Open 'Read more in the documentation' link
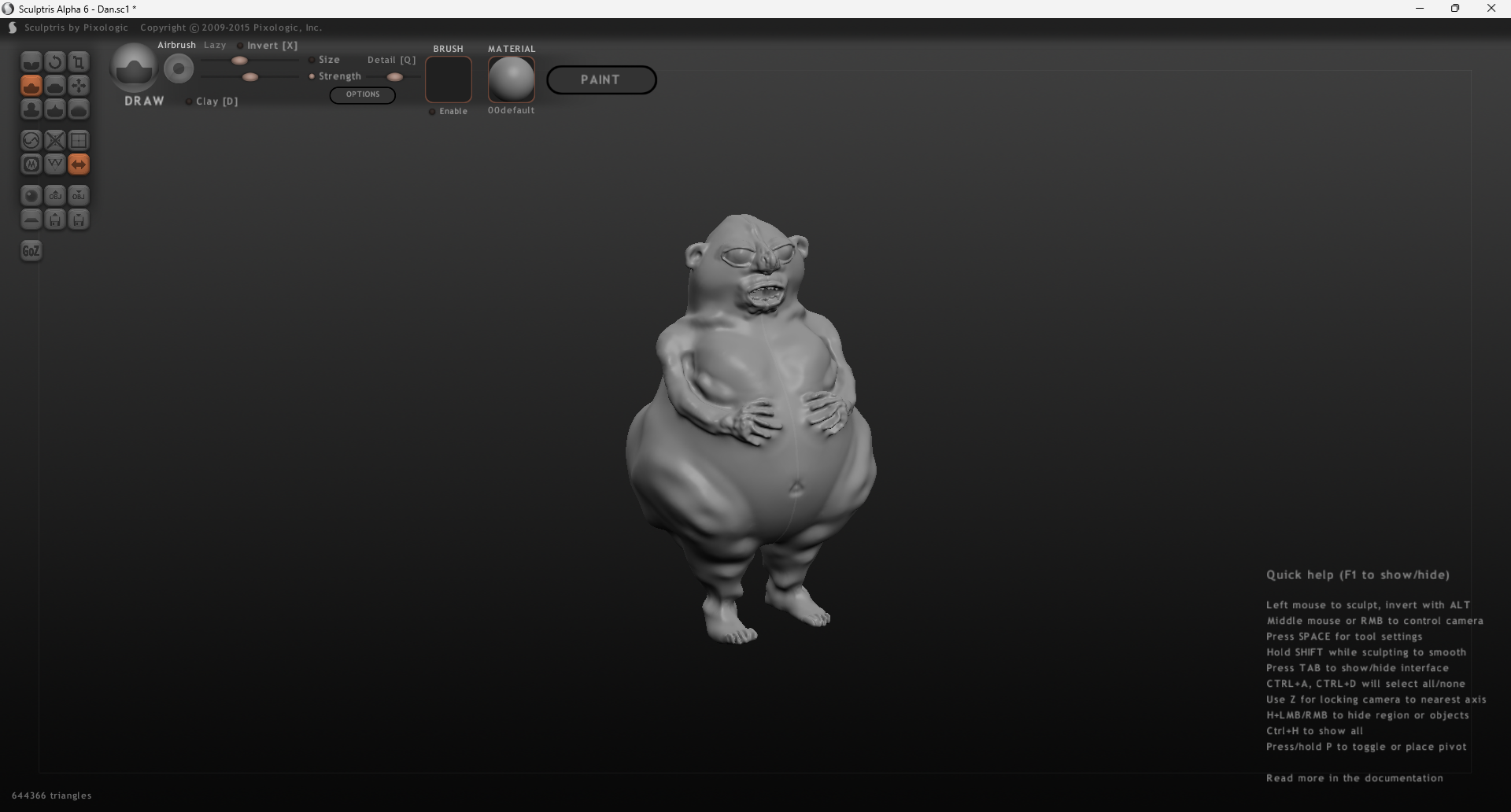Viewport: 1511px width, 812px height. 1354,778
